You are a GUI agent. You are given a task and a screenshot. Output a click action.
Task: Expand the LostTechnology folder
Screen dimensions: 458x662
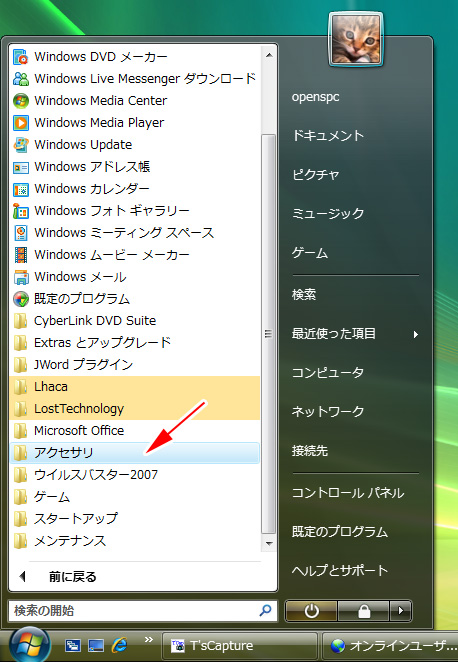coord(134,409)
